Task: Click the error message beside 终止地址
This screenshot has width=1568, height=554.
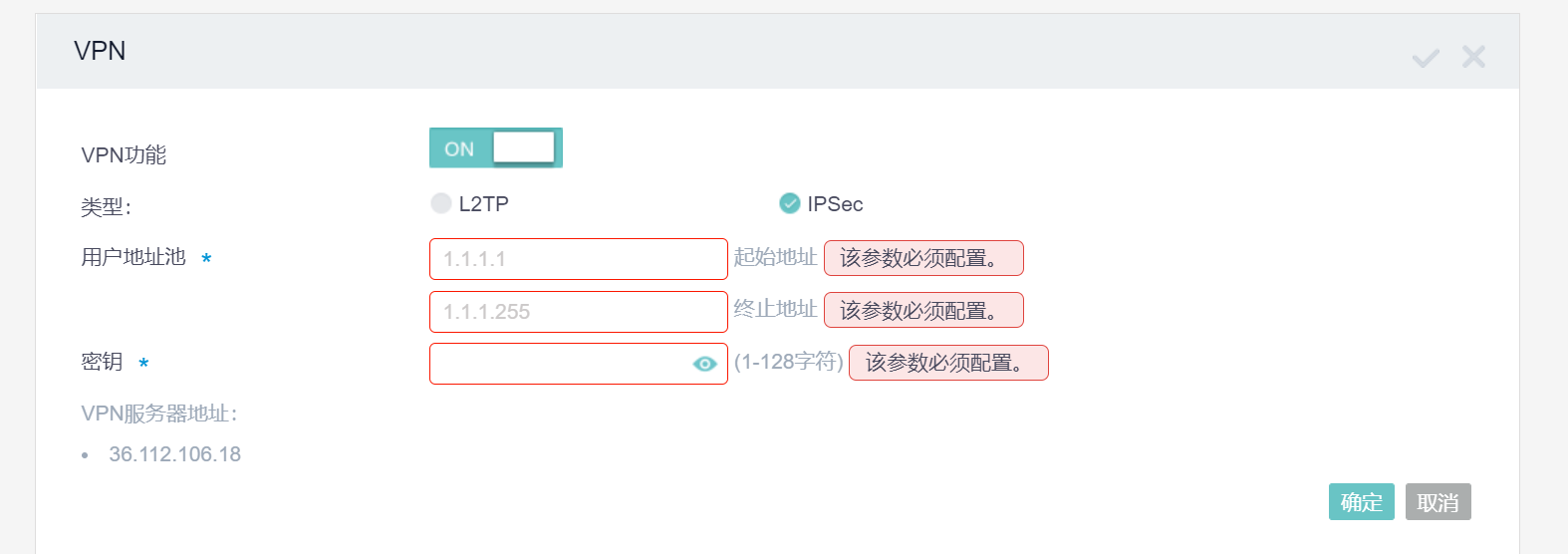Action: [923, 310]
